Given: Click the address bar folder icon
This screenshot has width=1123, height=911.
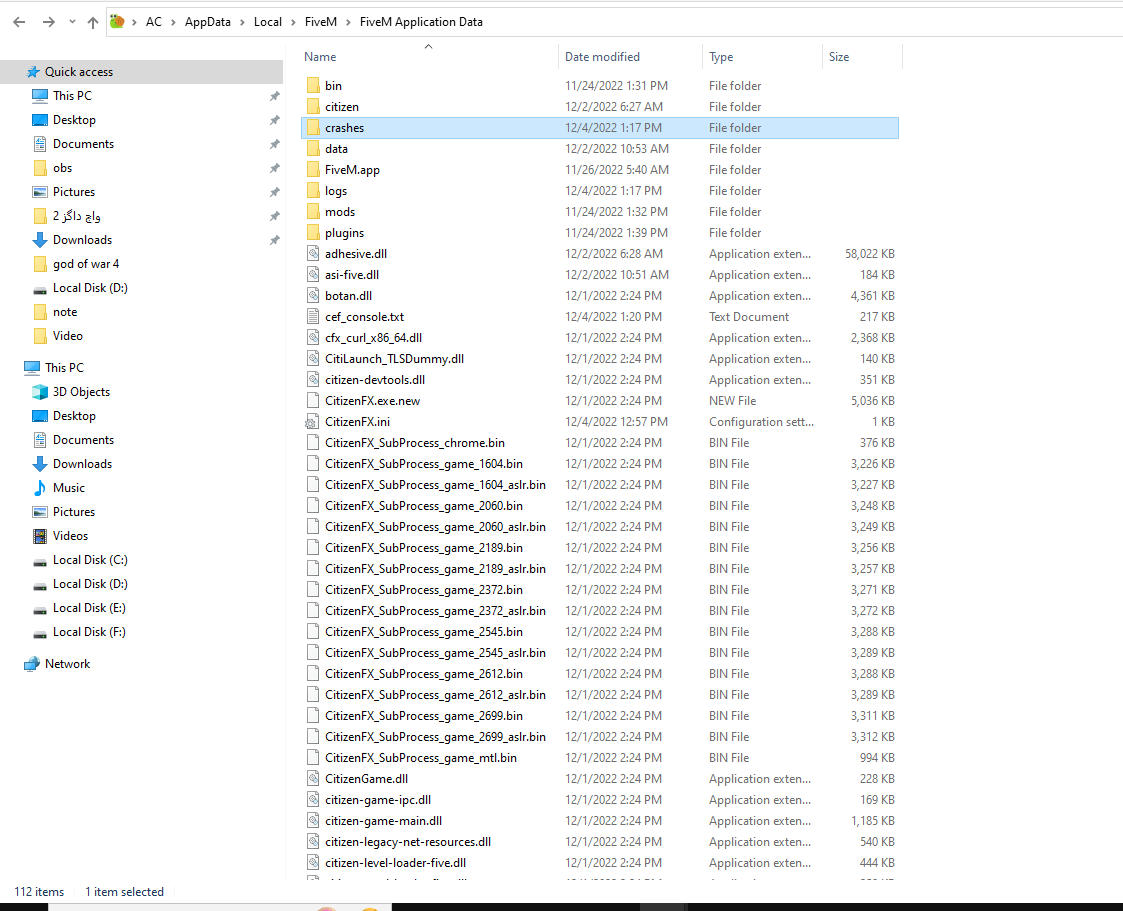Looking at the screenshot, I should click(117, 21).
